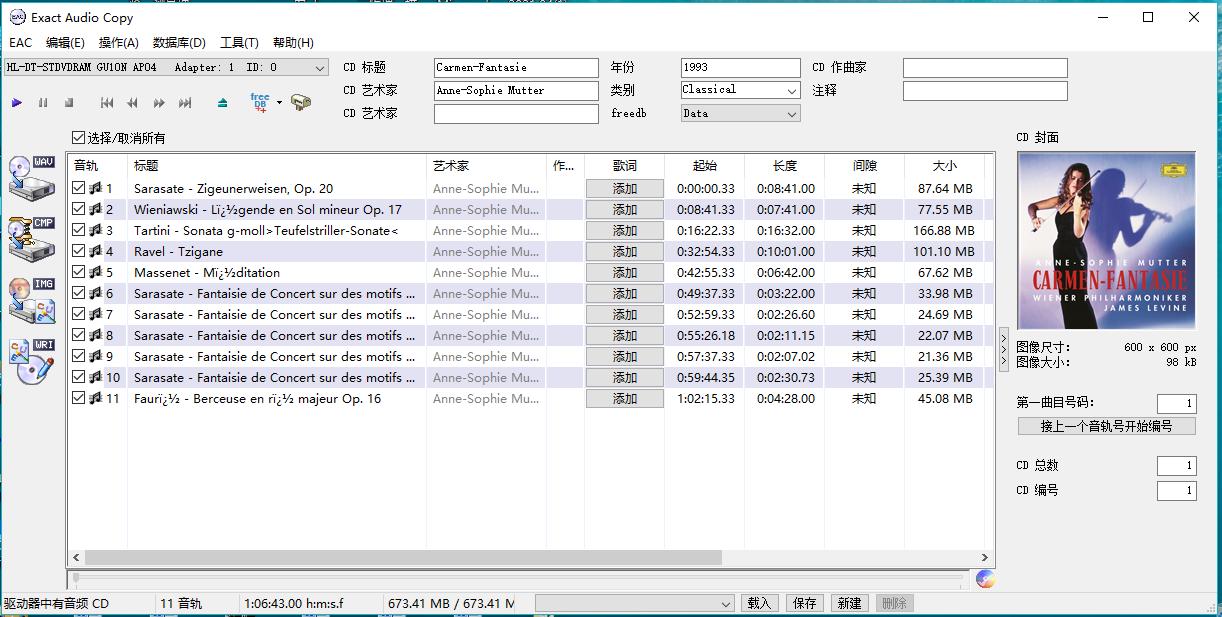Open the freedb category dropdown showing Data
Screen dimensions: 1222x617
[740, 114]
